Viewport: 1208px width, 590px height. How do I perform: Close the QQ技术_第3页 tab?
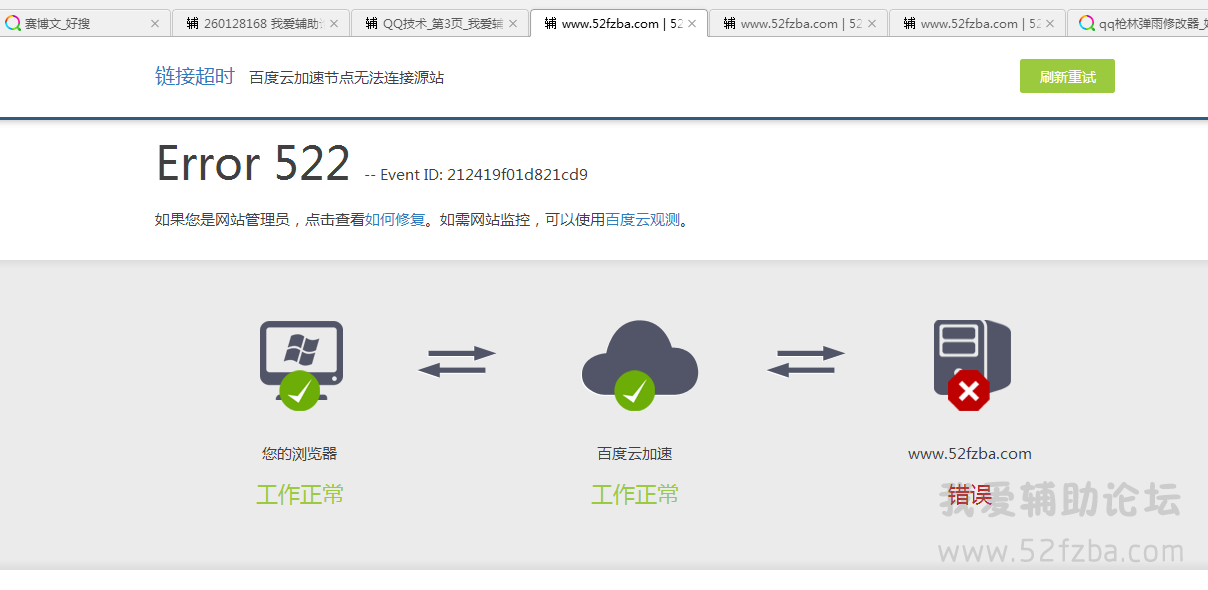point(513,23)
